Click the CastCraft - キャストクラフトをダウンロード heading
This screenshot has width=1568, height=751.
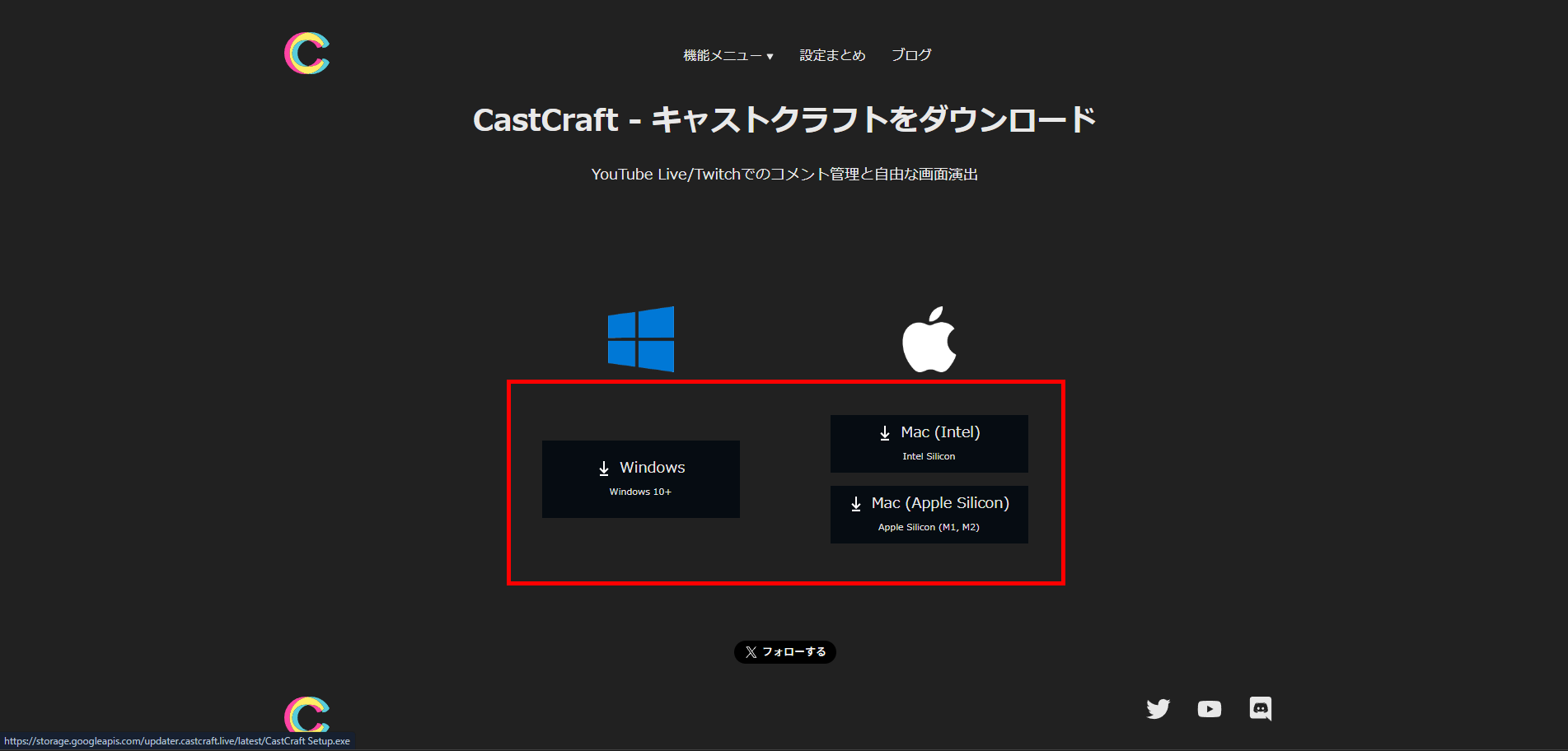[784, 120]
